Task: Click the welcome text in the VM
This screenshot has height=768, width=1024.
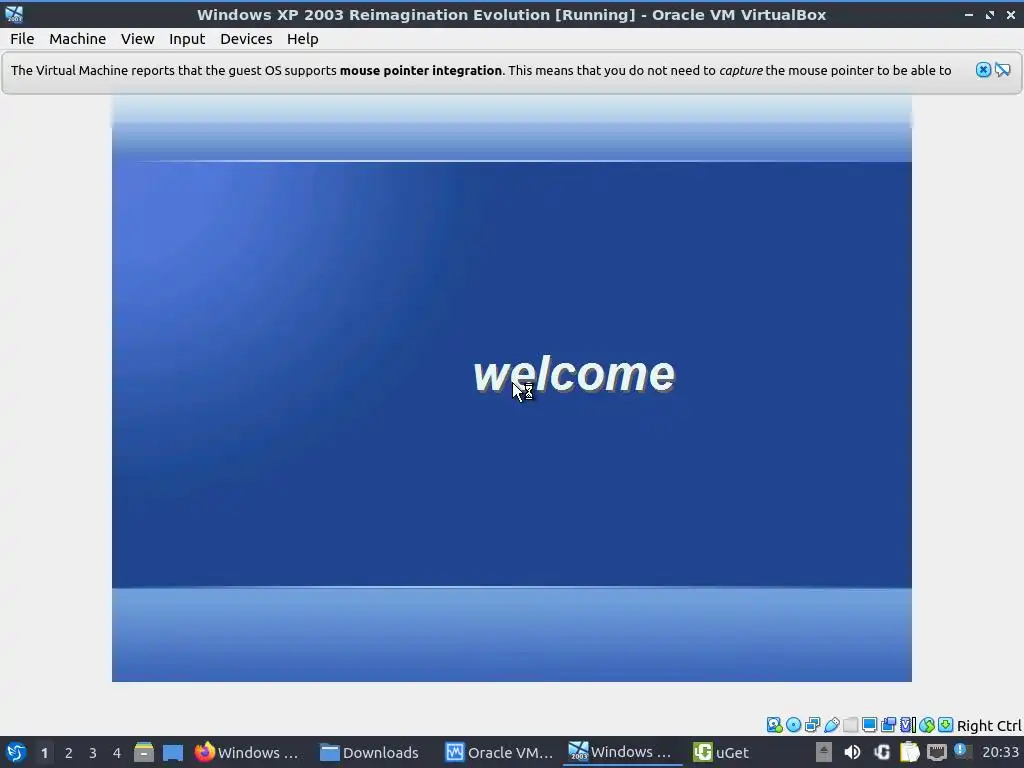Action: 573,374
